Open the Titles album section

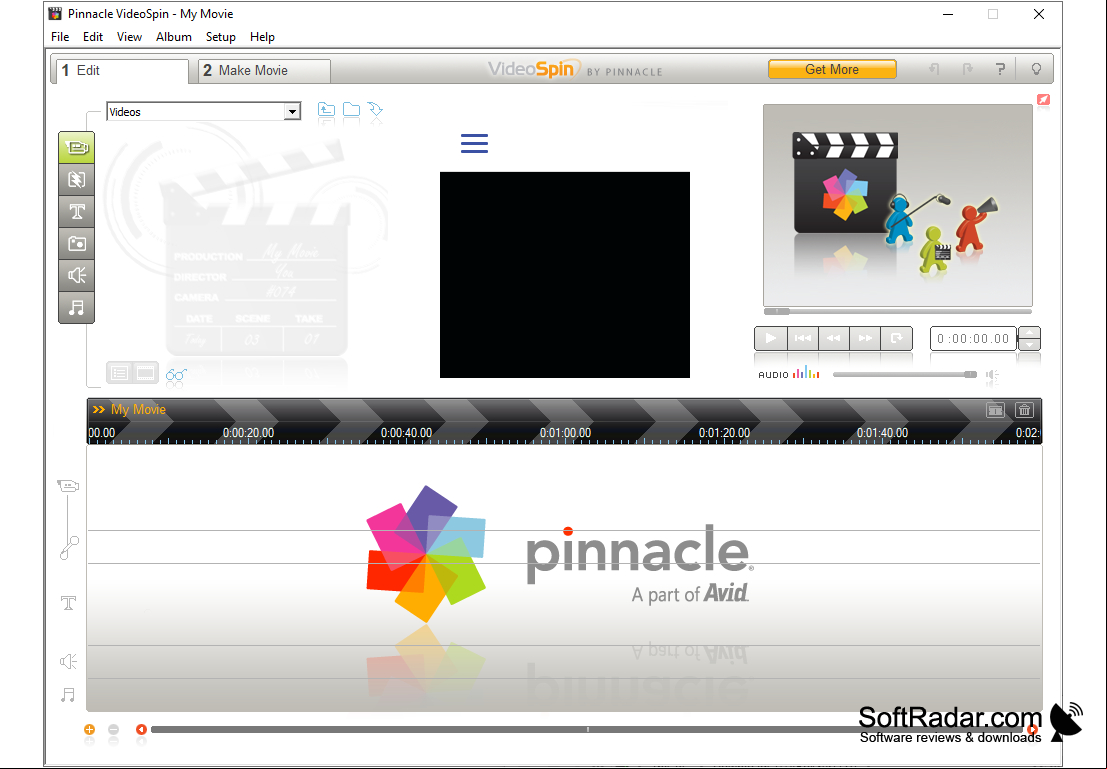(76, 211)
